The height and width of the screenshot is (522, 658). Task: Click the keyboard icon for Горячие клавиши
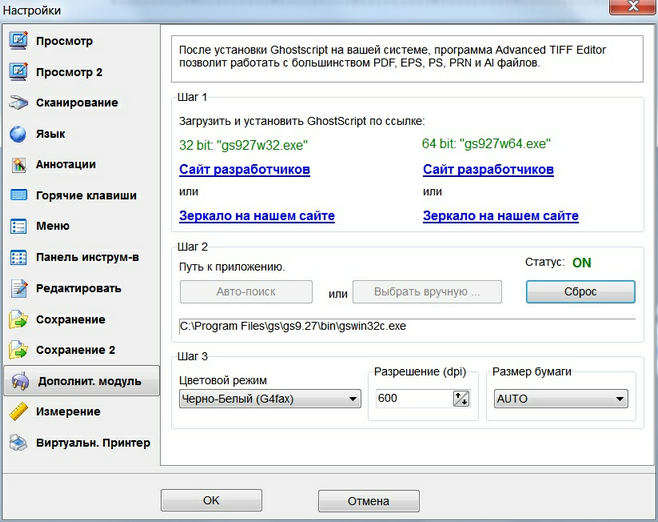[18, 195]
